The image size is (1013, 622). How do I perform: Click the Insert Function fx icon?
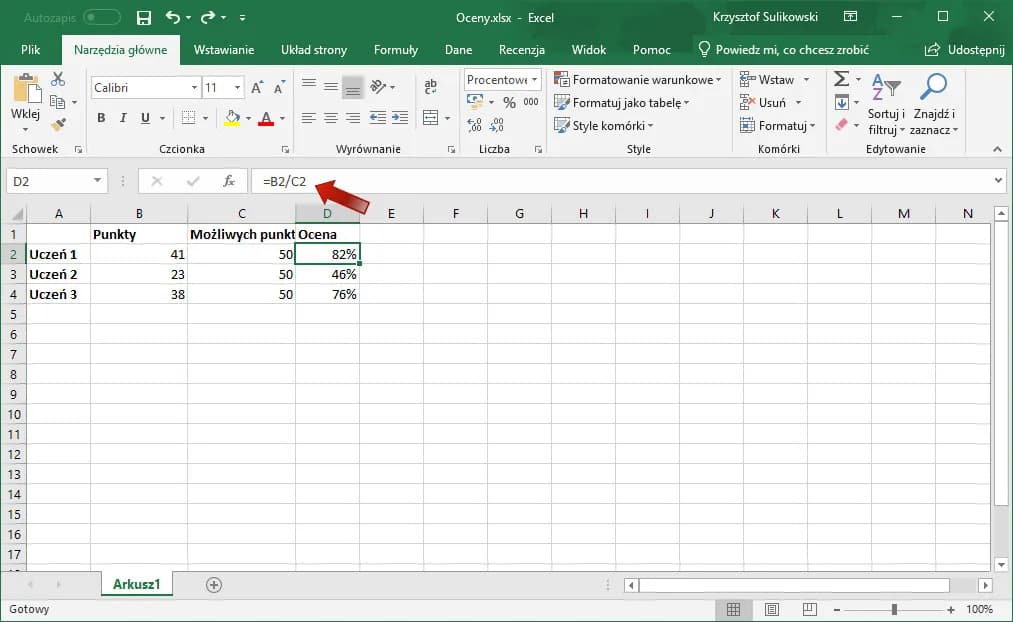[229, 181]
